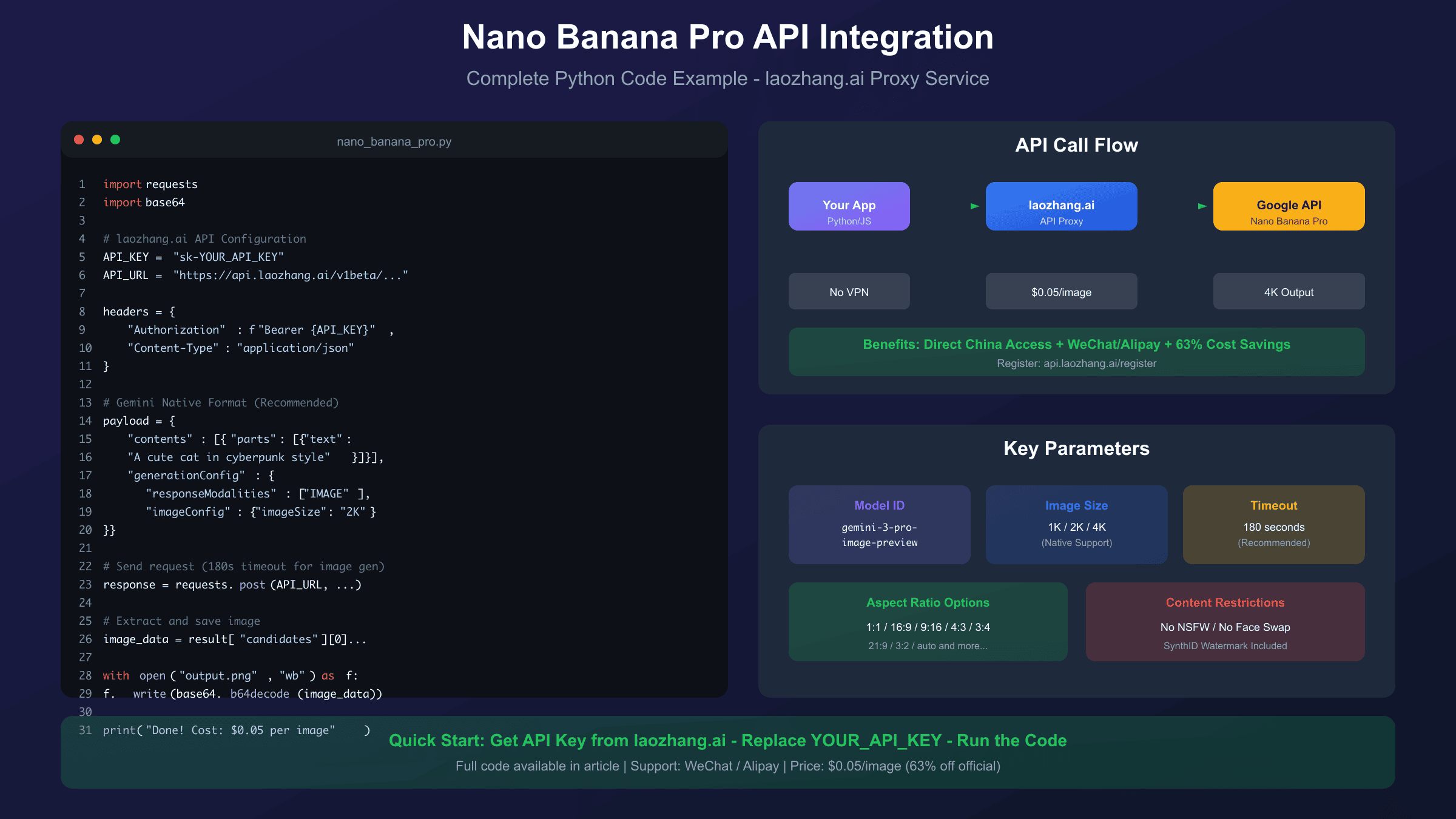Click the arrow between laozhang.ai and Google API
The height and width of the screenshot is (819, 1456).
tap(1202, 206)
